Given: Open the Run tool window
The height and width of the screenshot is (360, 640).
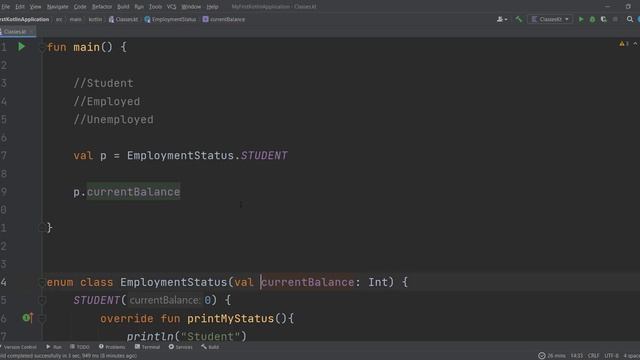Looking at the screenshot, I should tap(54, 347).
